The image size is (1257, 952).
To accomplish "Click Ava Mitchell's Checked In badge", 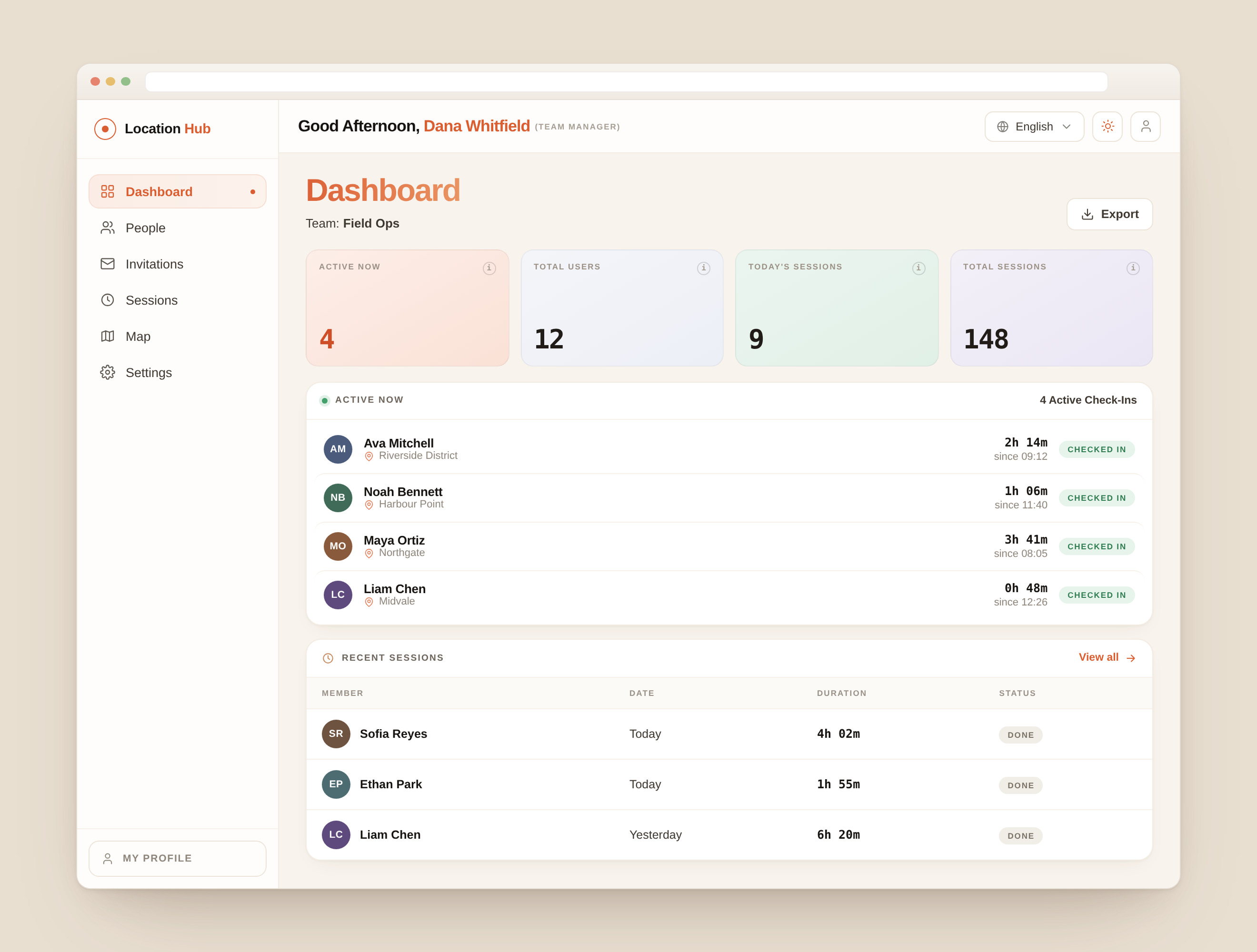I will [x=1096, y=449].
